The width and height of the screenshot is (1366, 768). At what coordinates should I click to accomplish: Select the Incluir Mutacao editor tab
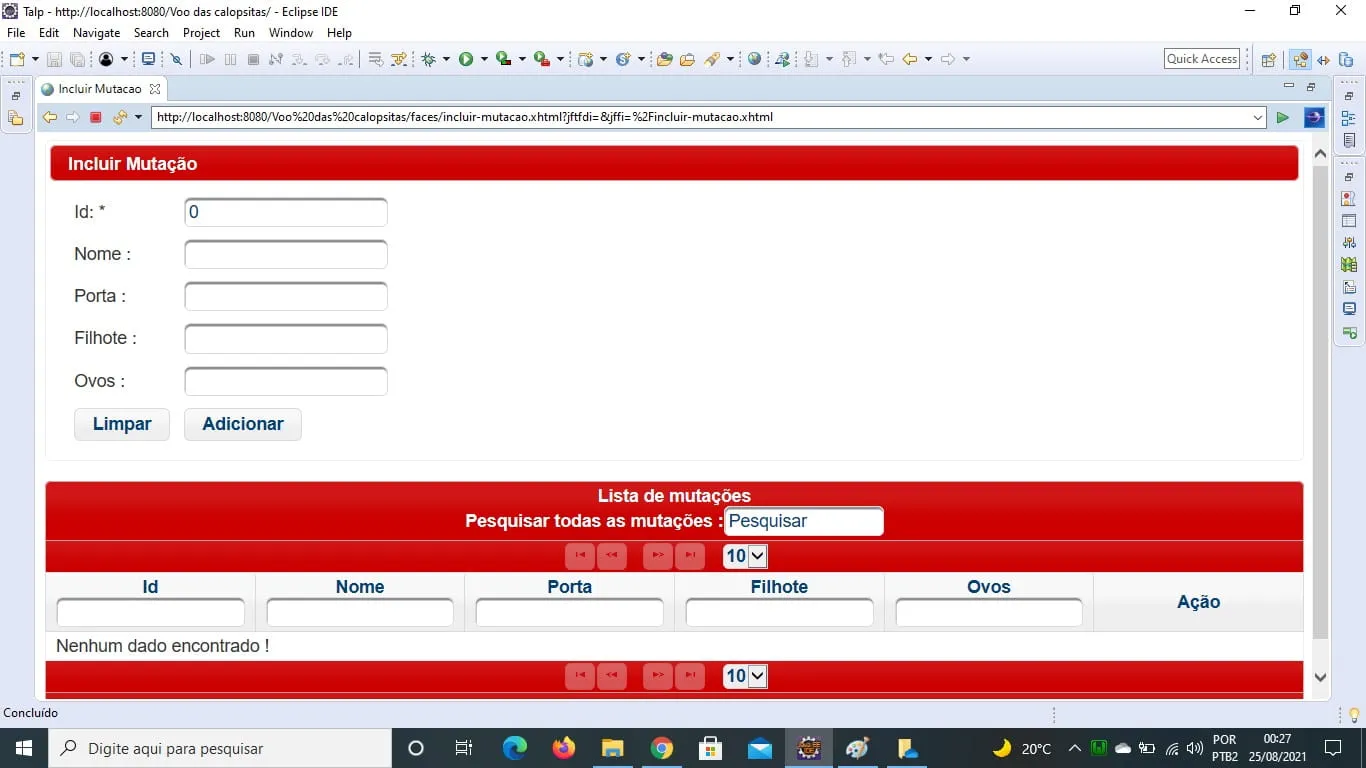pos(100,89)
